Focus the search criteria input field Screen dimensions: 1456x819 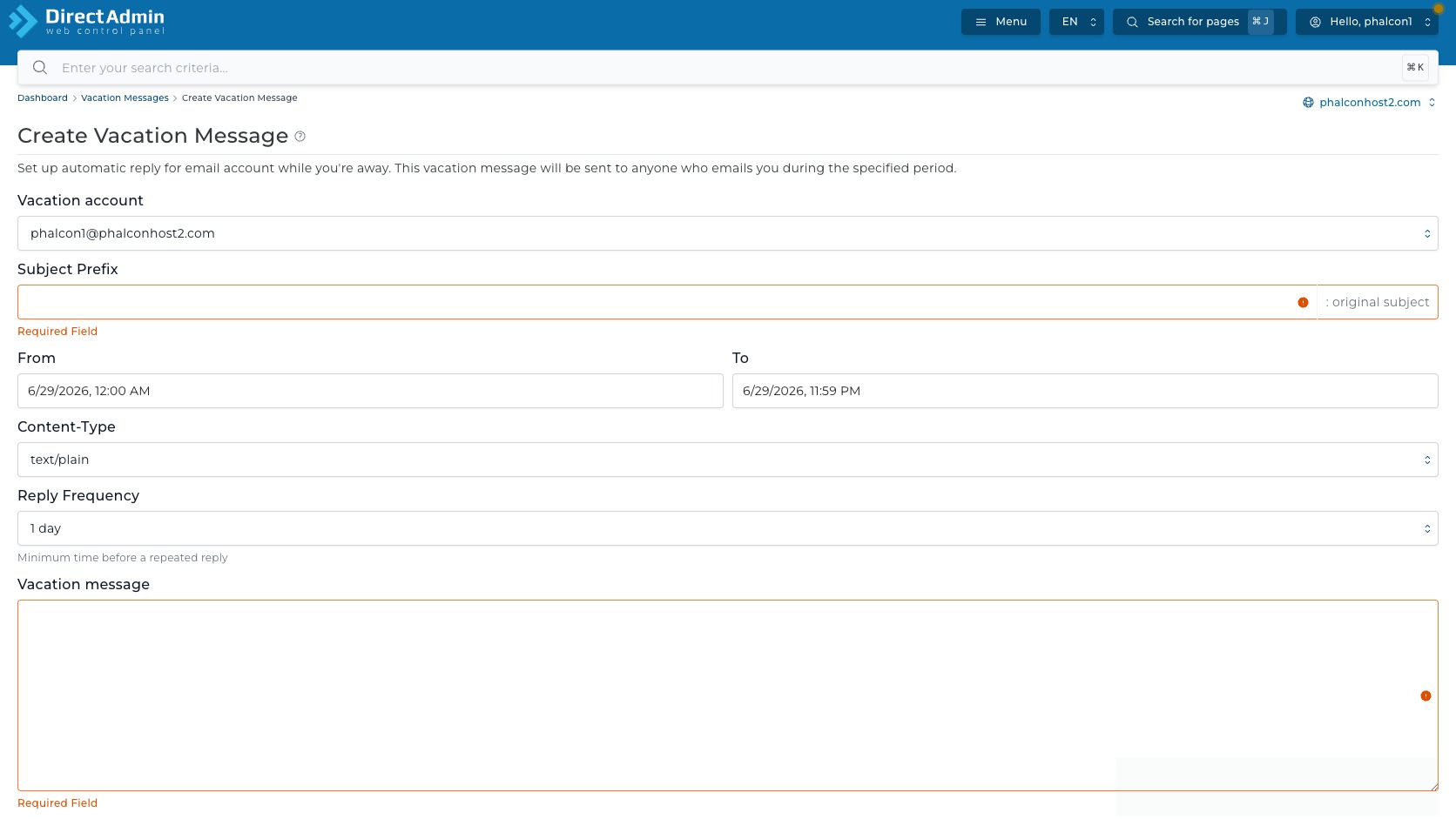pos(727,68)
